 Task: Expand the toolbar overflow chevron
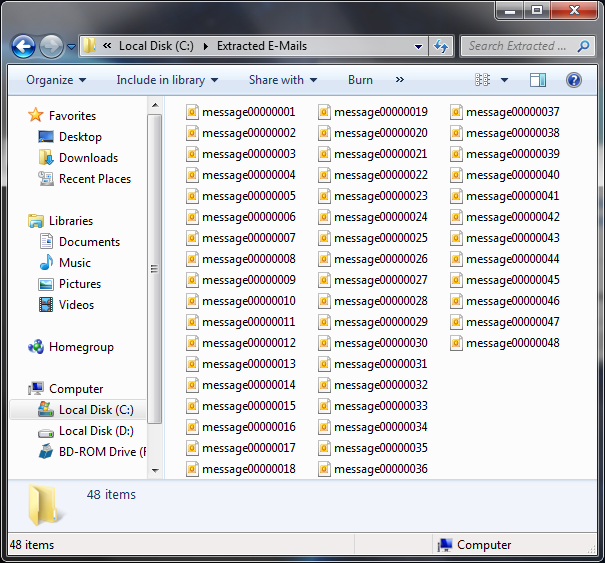(x=400, y=80)
